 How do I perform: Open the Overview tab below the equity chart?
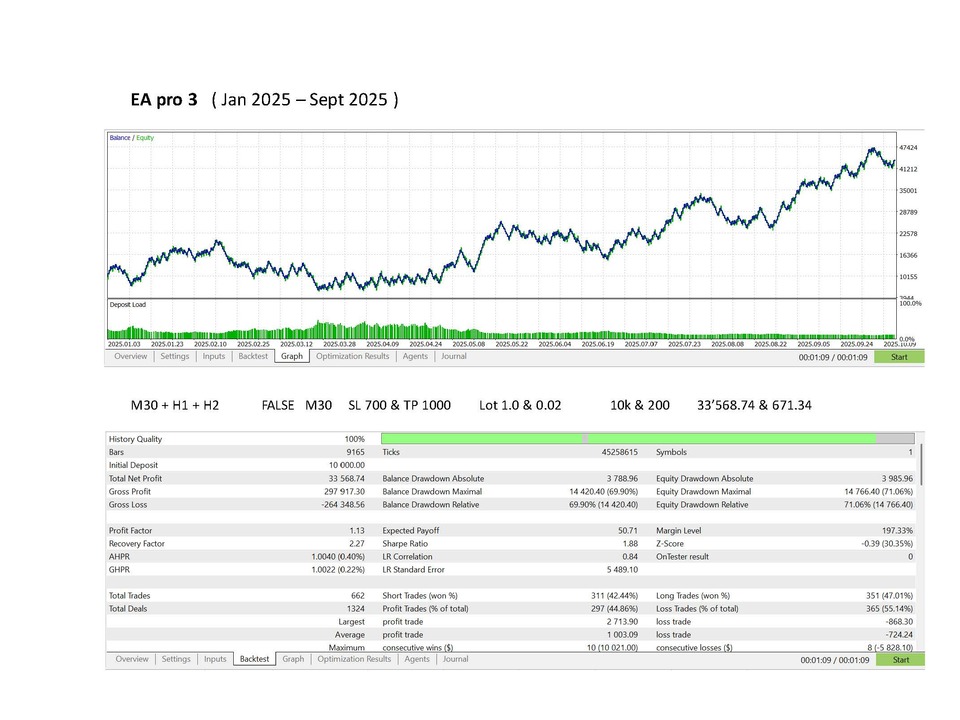tap(130, 356)
